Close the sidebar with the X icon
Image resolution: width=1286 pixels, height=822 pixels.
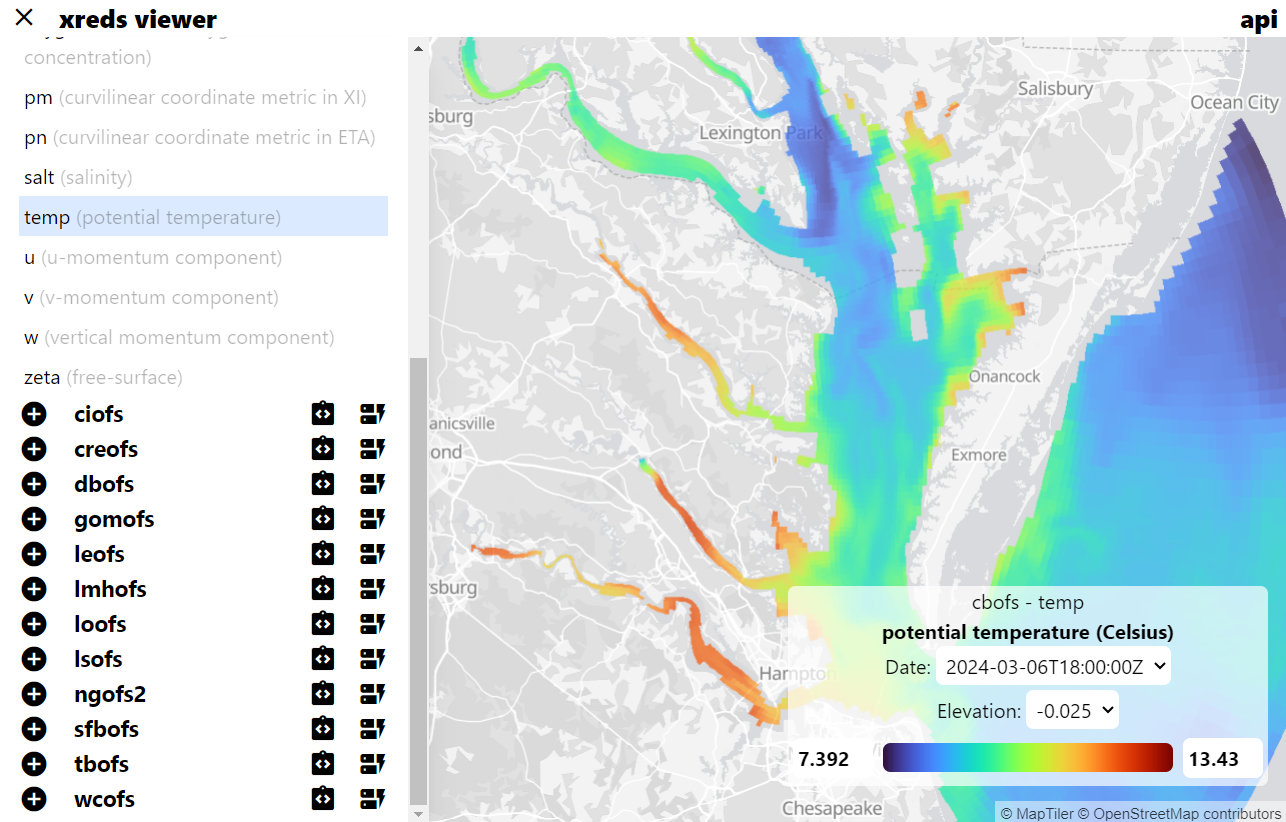[x=24, y=17]
